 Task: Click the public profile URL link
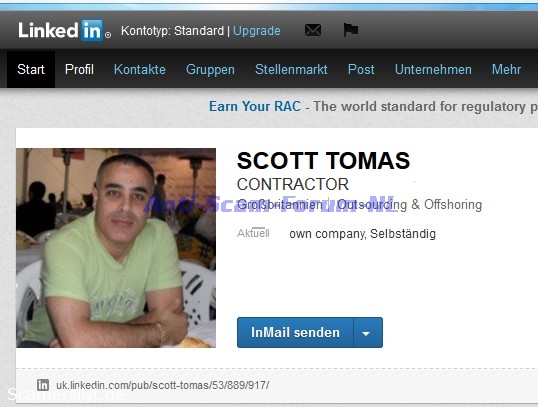163,385
